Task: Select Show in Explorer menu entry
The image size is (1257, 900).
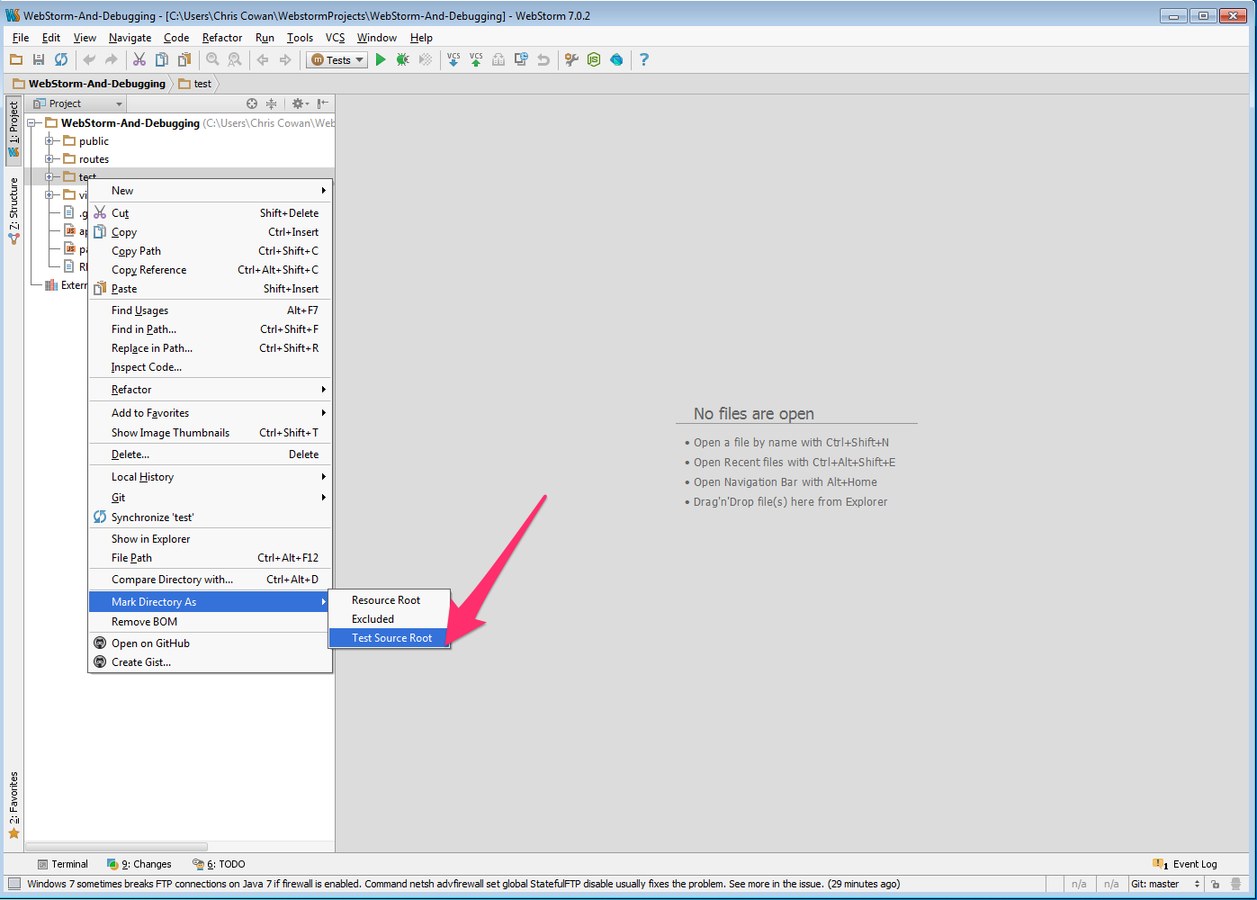Action: pos(210,539)
